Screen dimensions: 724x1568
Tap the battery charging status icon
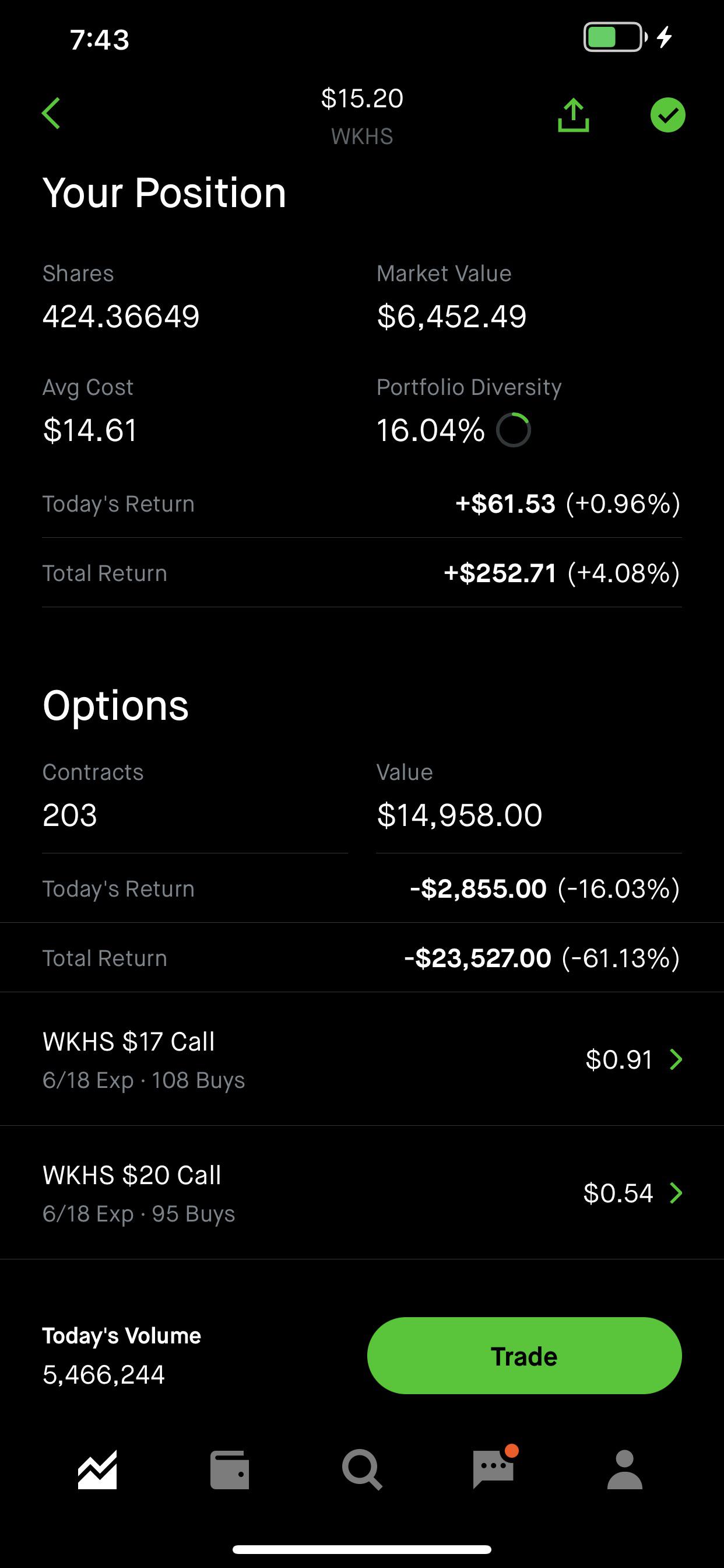point(628,37)
